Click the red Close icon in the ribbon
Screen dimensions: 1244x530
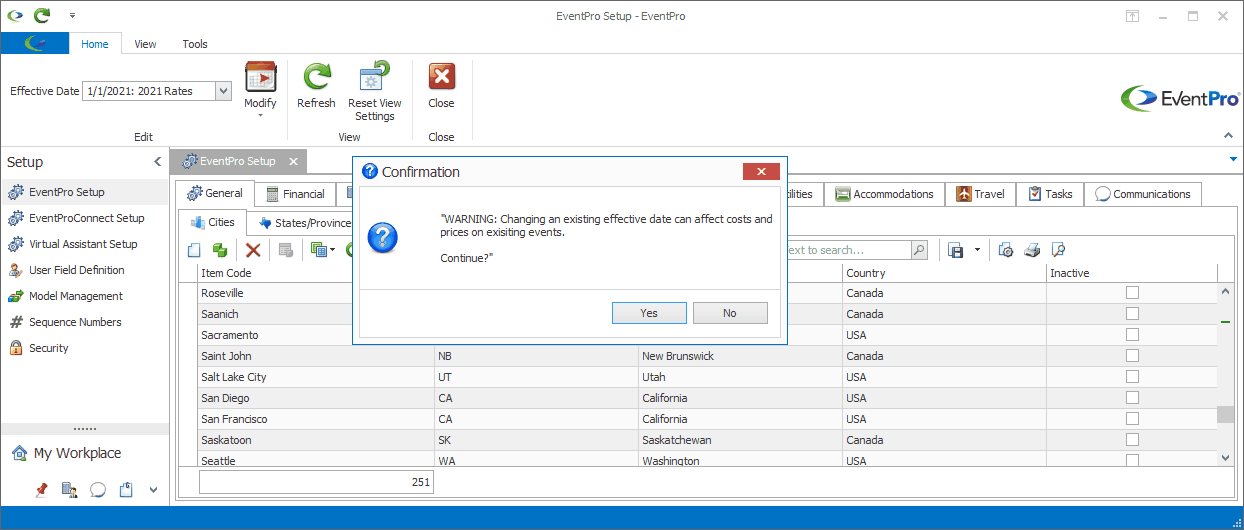coord(441,77)
